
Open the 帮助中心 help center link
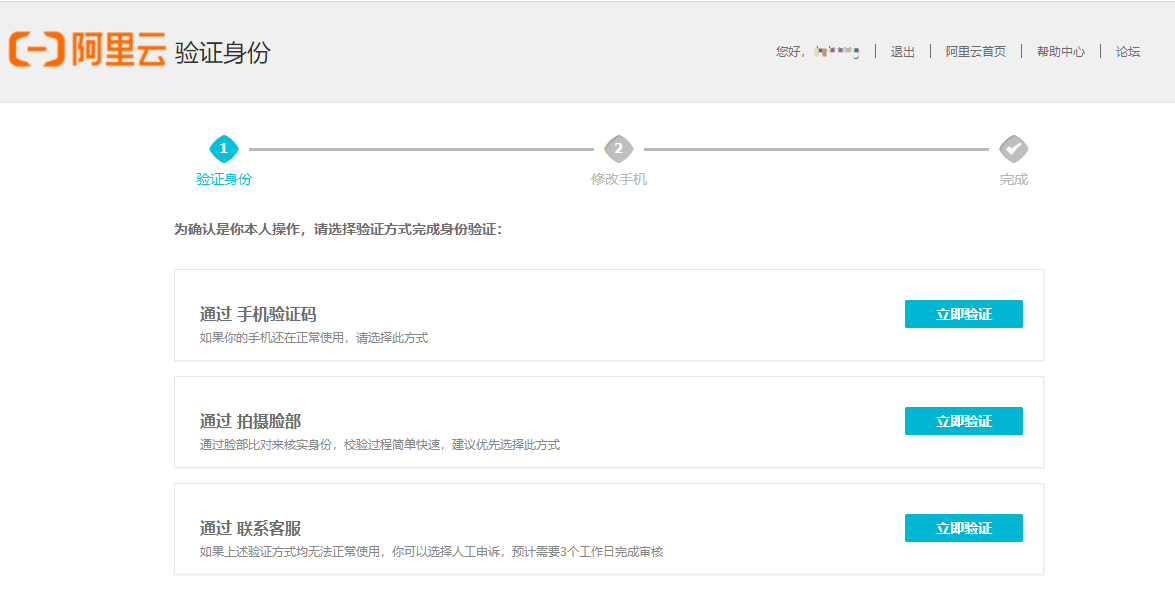click(x=1060, y=52)
